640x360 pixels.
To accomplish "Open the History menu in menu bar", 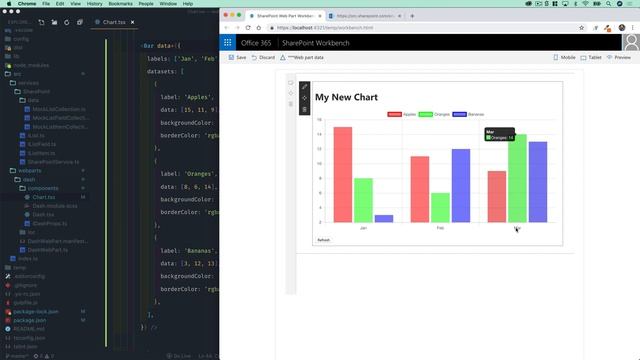I will (x=94, y=4).
